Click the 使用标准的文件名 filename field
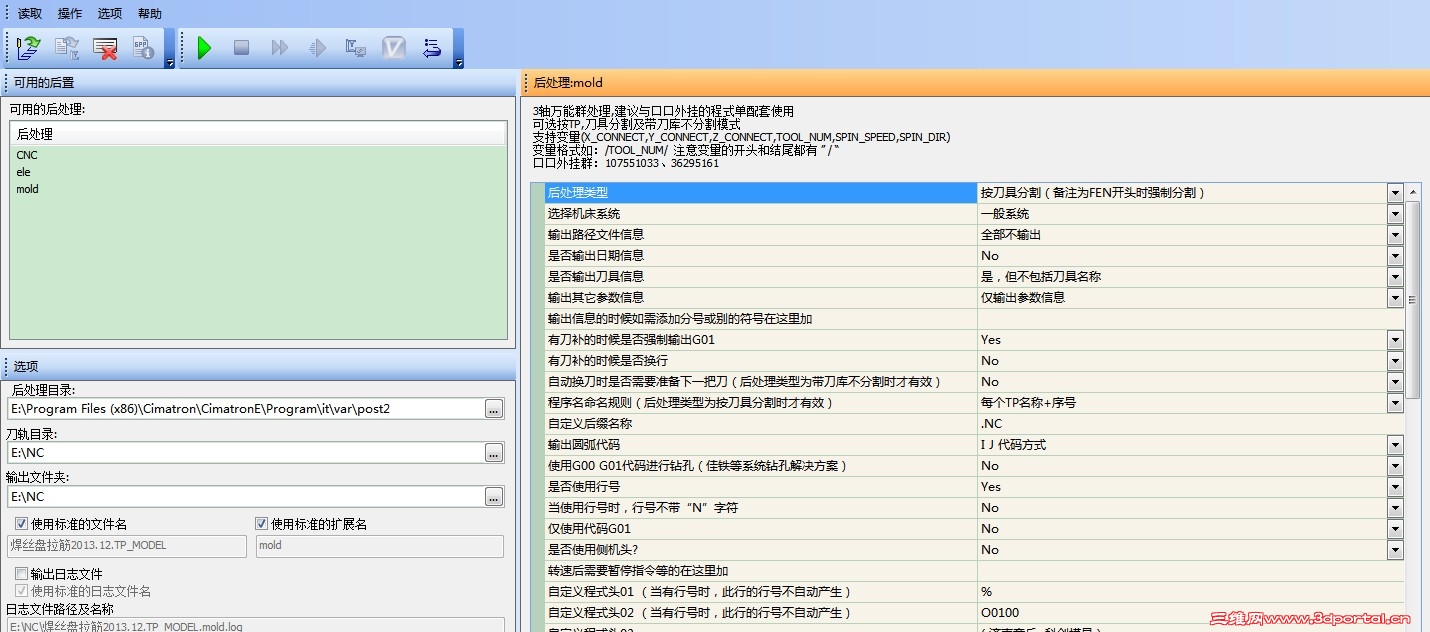The image size is (1430, 632). pos(127,546)
